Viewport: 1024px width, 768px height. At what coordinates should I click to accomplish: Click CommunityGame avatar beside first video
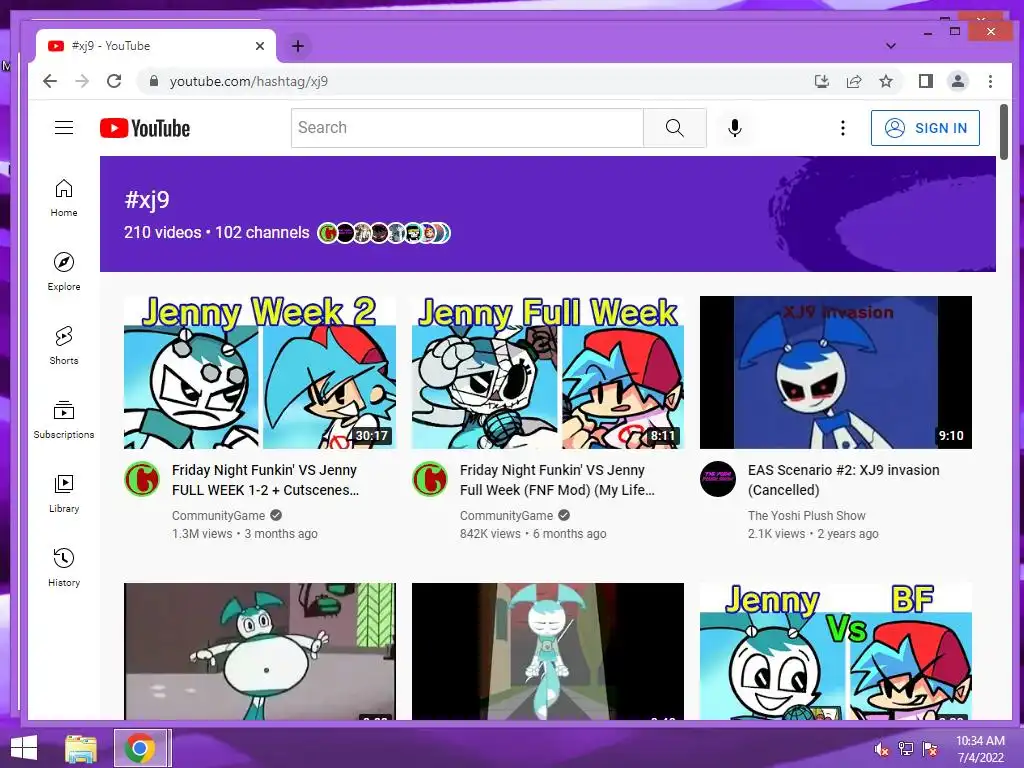(142, 479)
